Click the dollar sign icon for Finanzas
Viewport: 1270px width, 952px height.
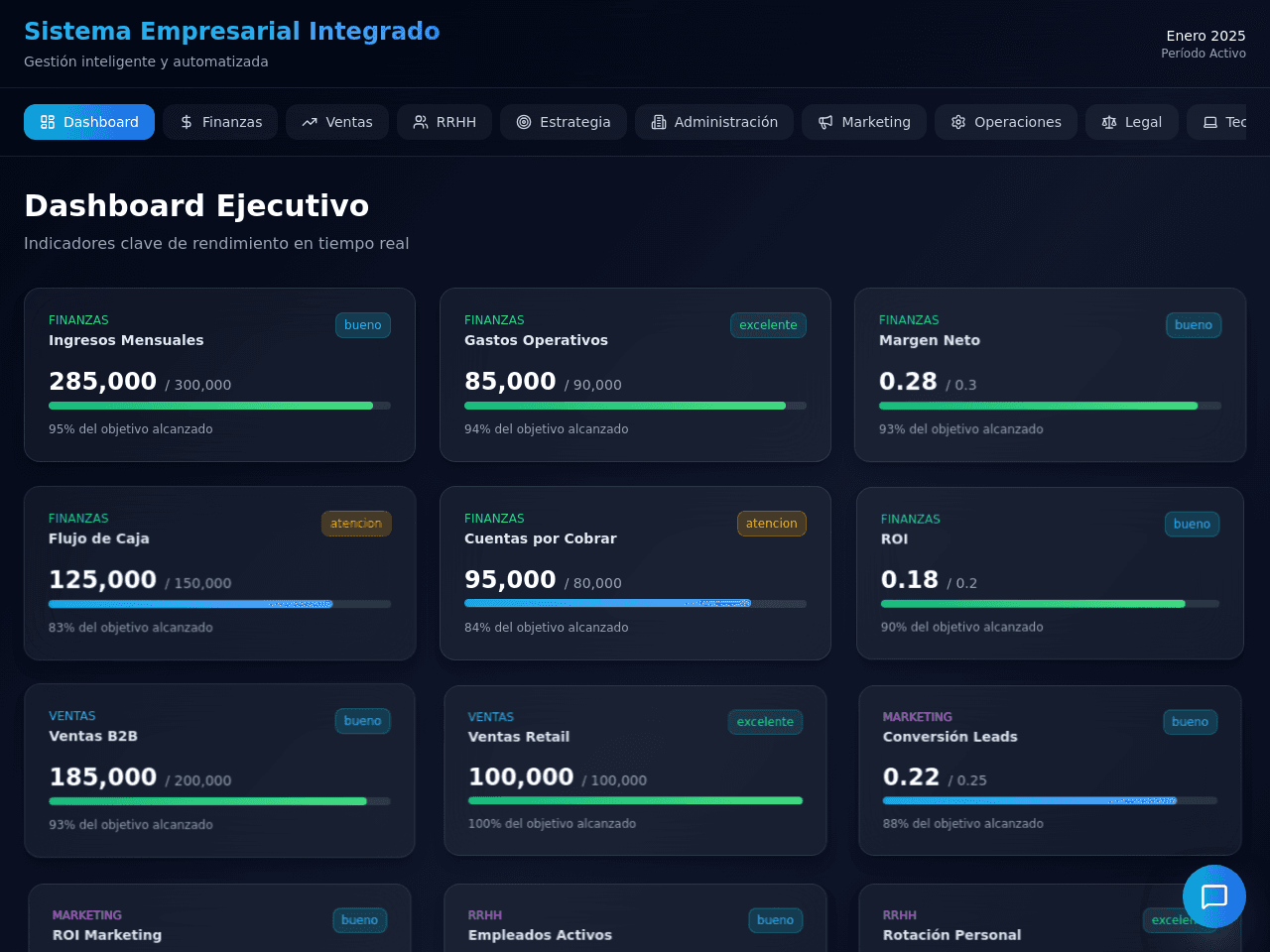point(187,122)
